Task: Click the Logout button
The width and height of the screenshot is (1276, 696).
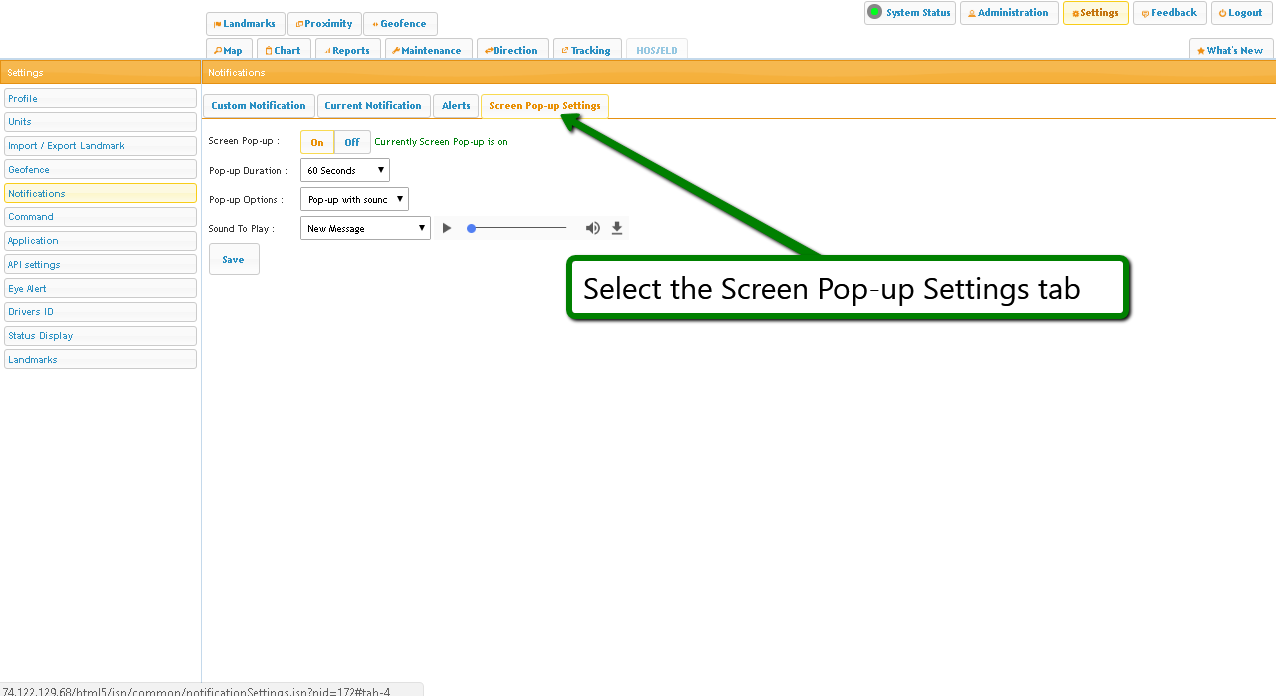Action: tap(1241, 13)
